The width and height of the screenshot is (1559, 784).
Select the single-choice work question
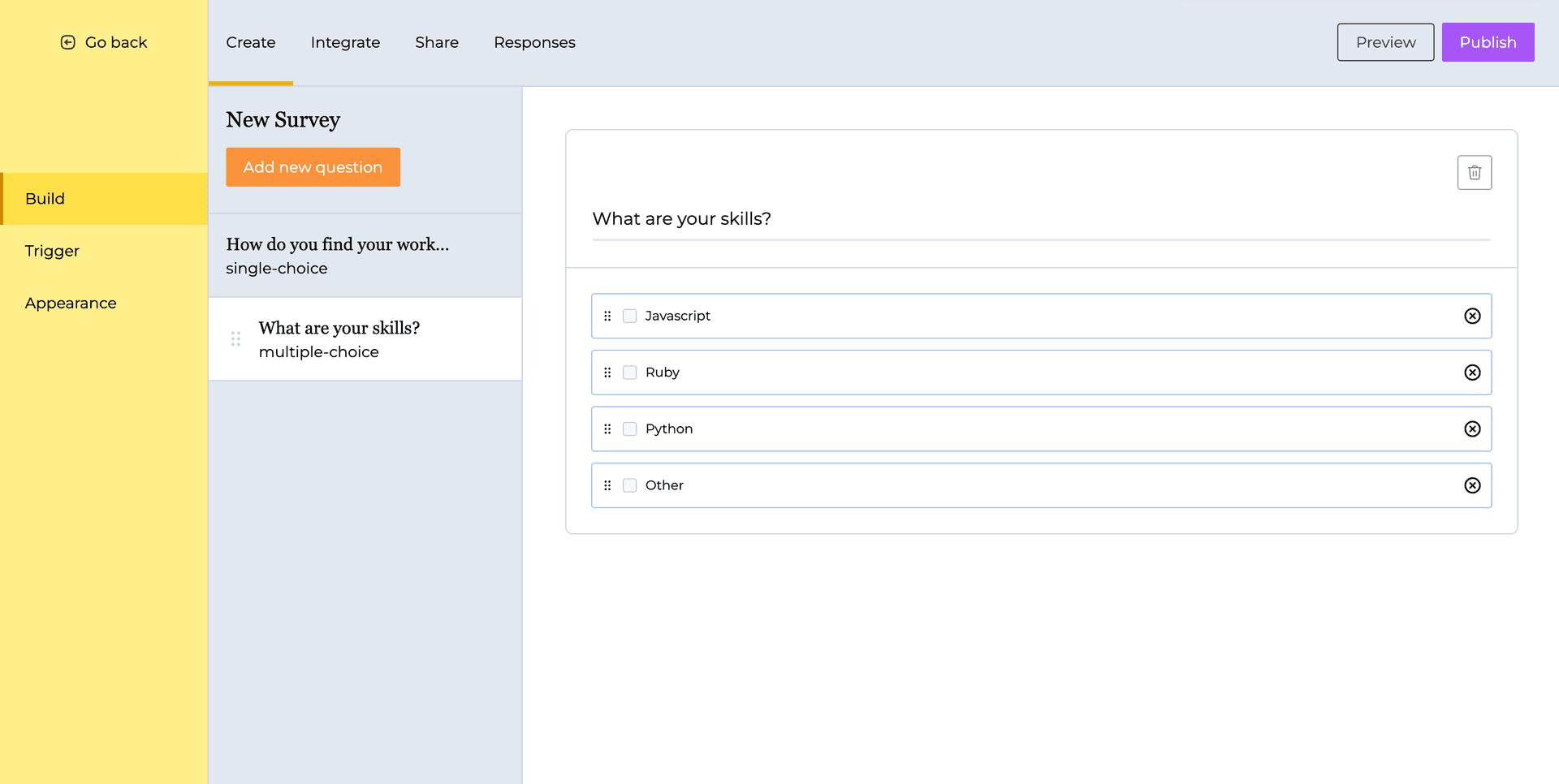(337, 256)
